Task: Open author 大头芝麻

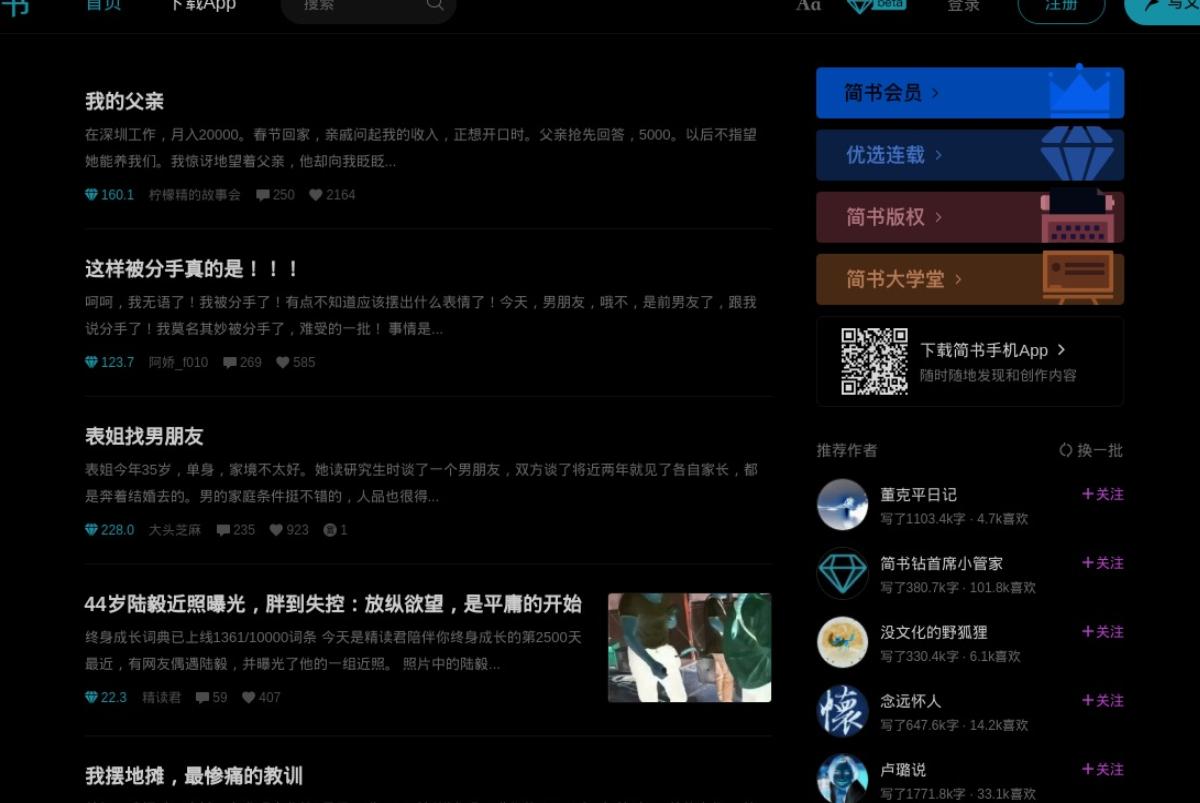Action: (175, 530)
